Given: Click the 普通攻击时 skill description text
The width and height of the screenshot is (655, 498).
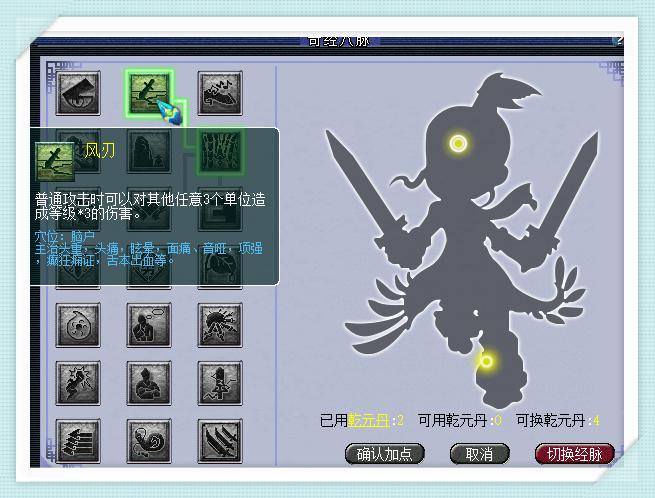Looking at the screenshot, I should click(150, 206).
